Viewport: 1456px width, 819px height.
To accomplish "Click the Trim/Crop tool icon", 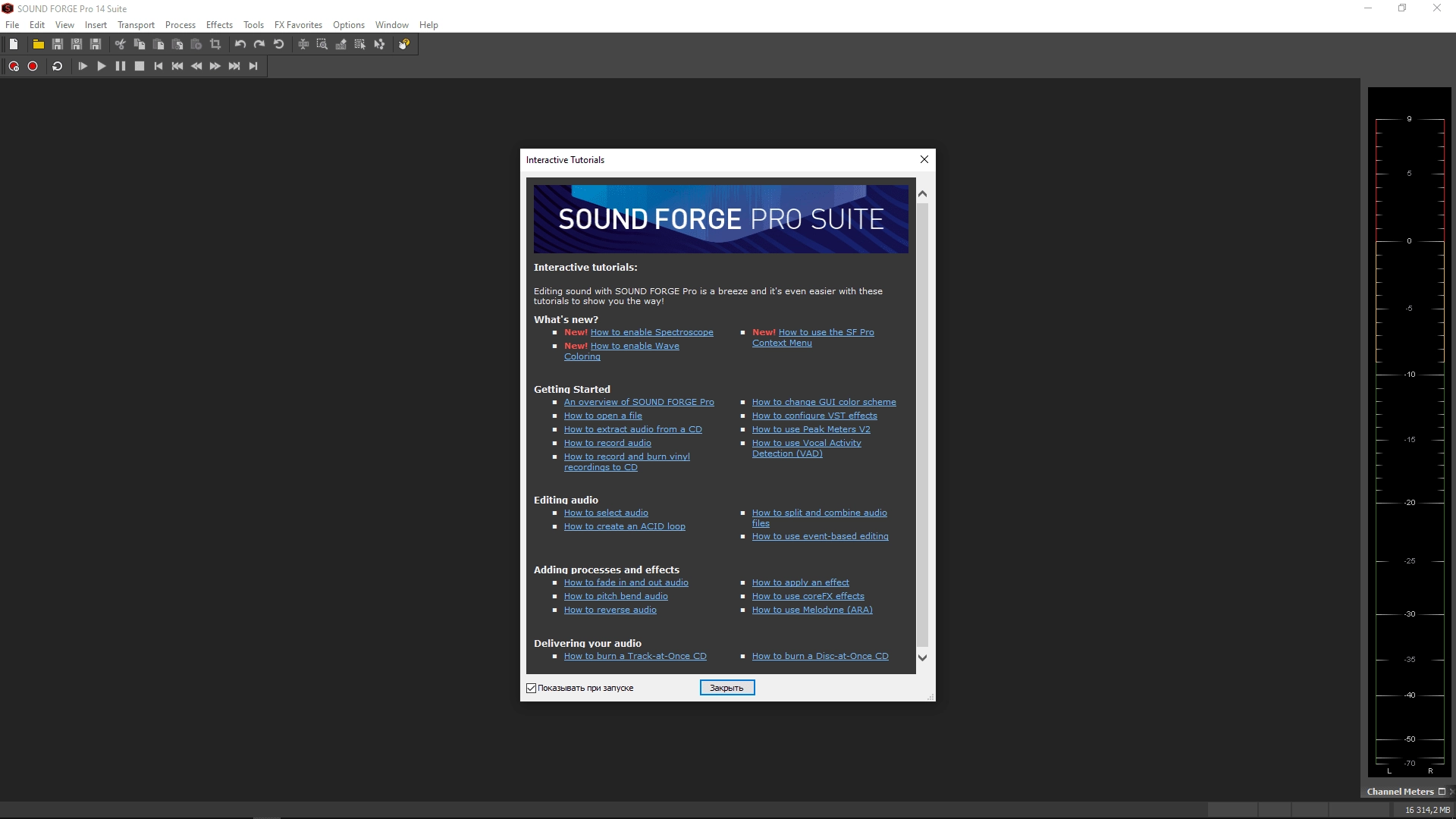I will tap(215, 44).
